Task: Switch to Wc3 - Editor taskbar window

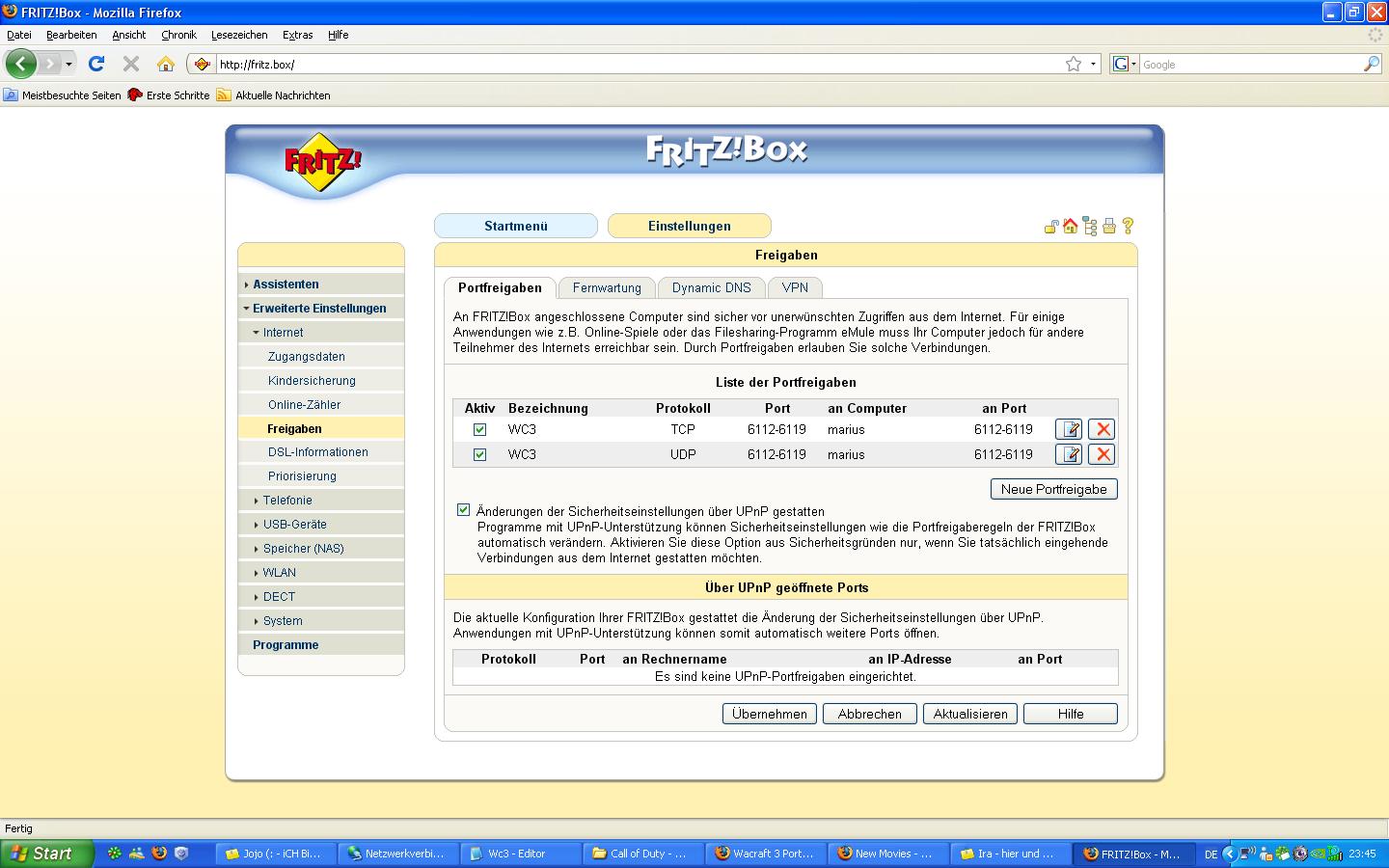Action: coord(521,854)
